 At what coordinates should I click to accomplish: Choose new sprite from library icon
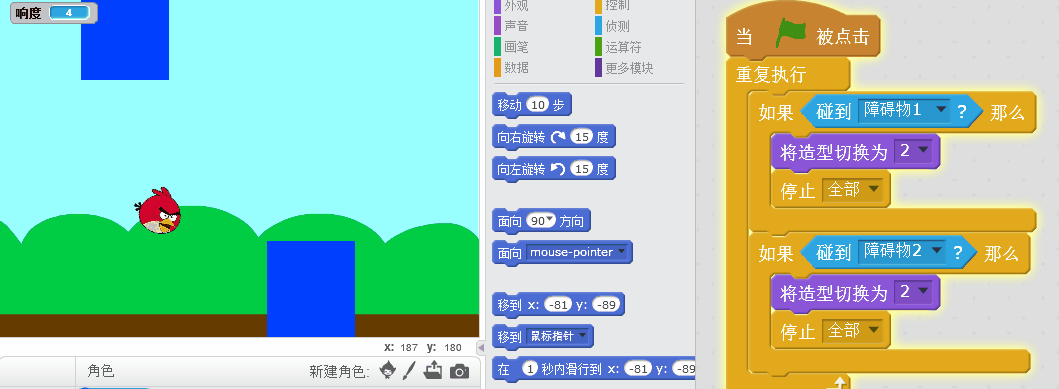coord(388,370)
